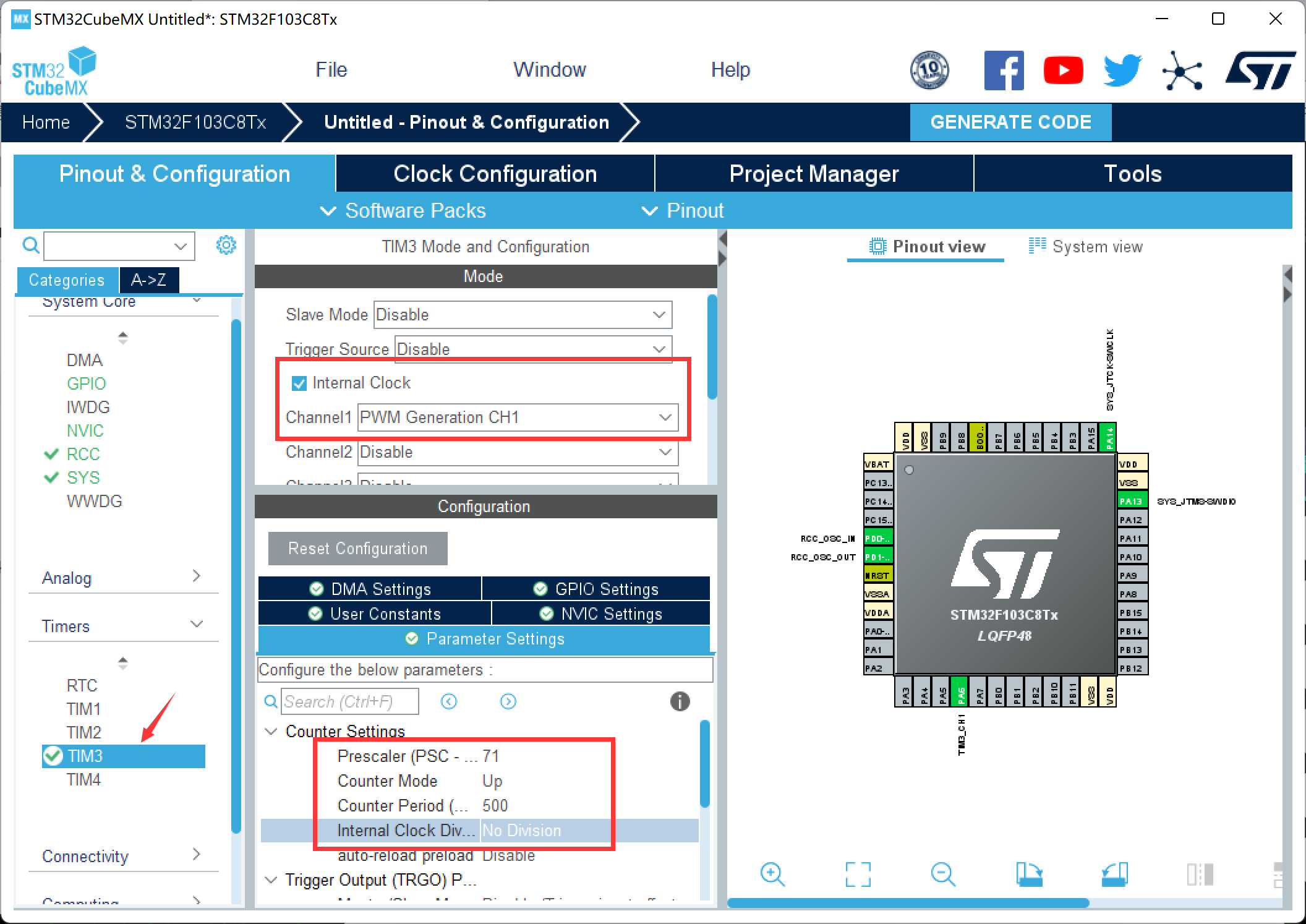1306x924 pixels.
Task: Click the GENERATE CODE button
Action: (1010, 122)
